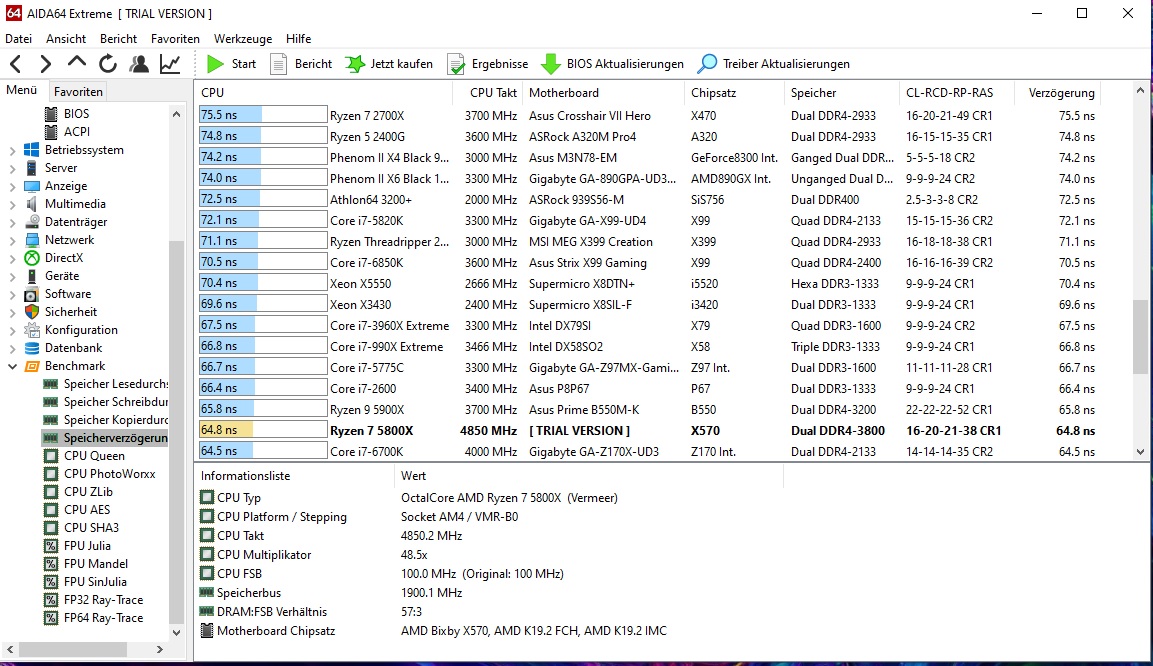Open the FP64 Ray-Trace benchmark icon

51,618
